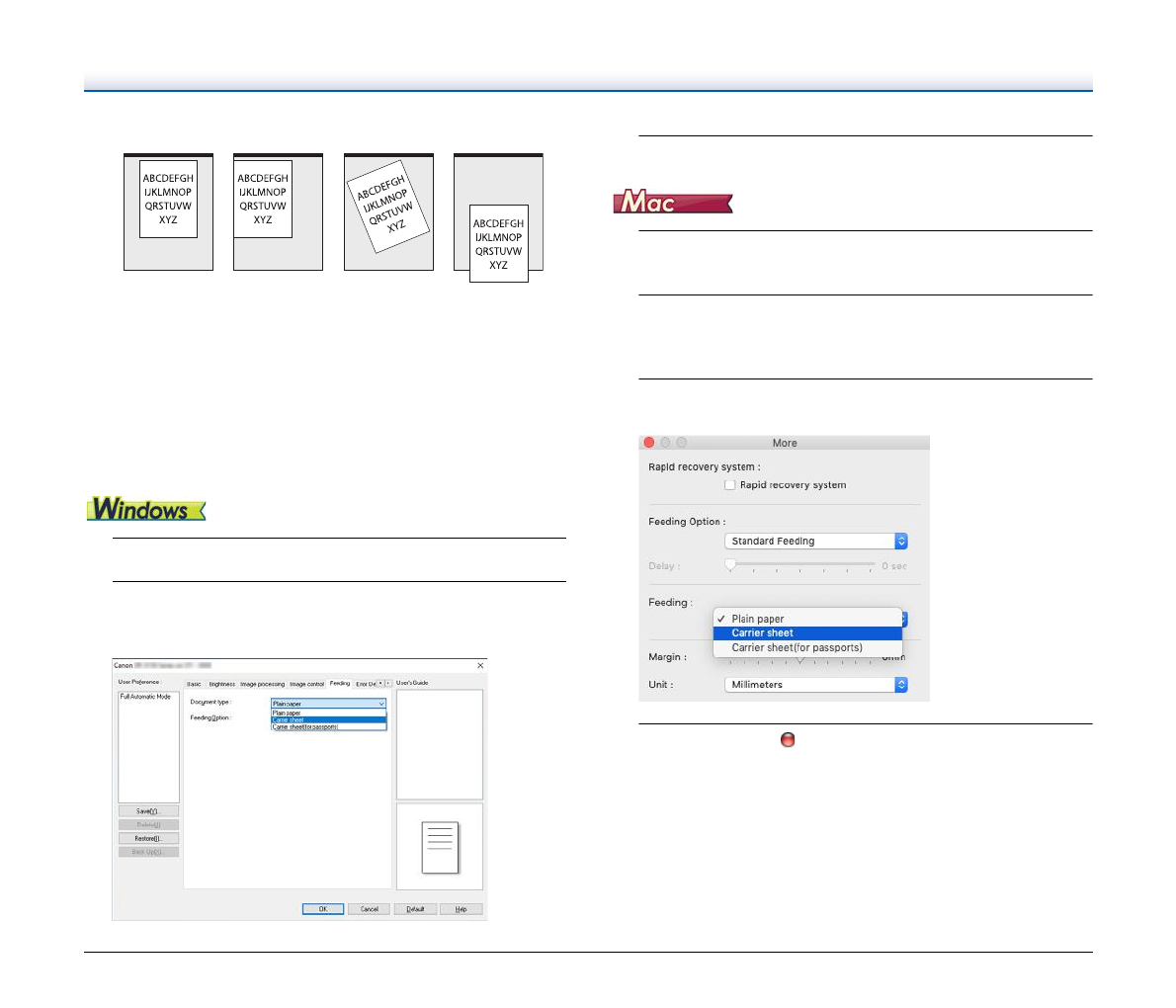Viewport: 1176px width, 1008px height.
Task: Open the Unit Millimeters dropdown
Action: (x=815, y=685)
